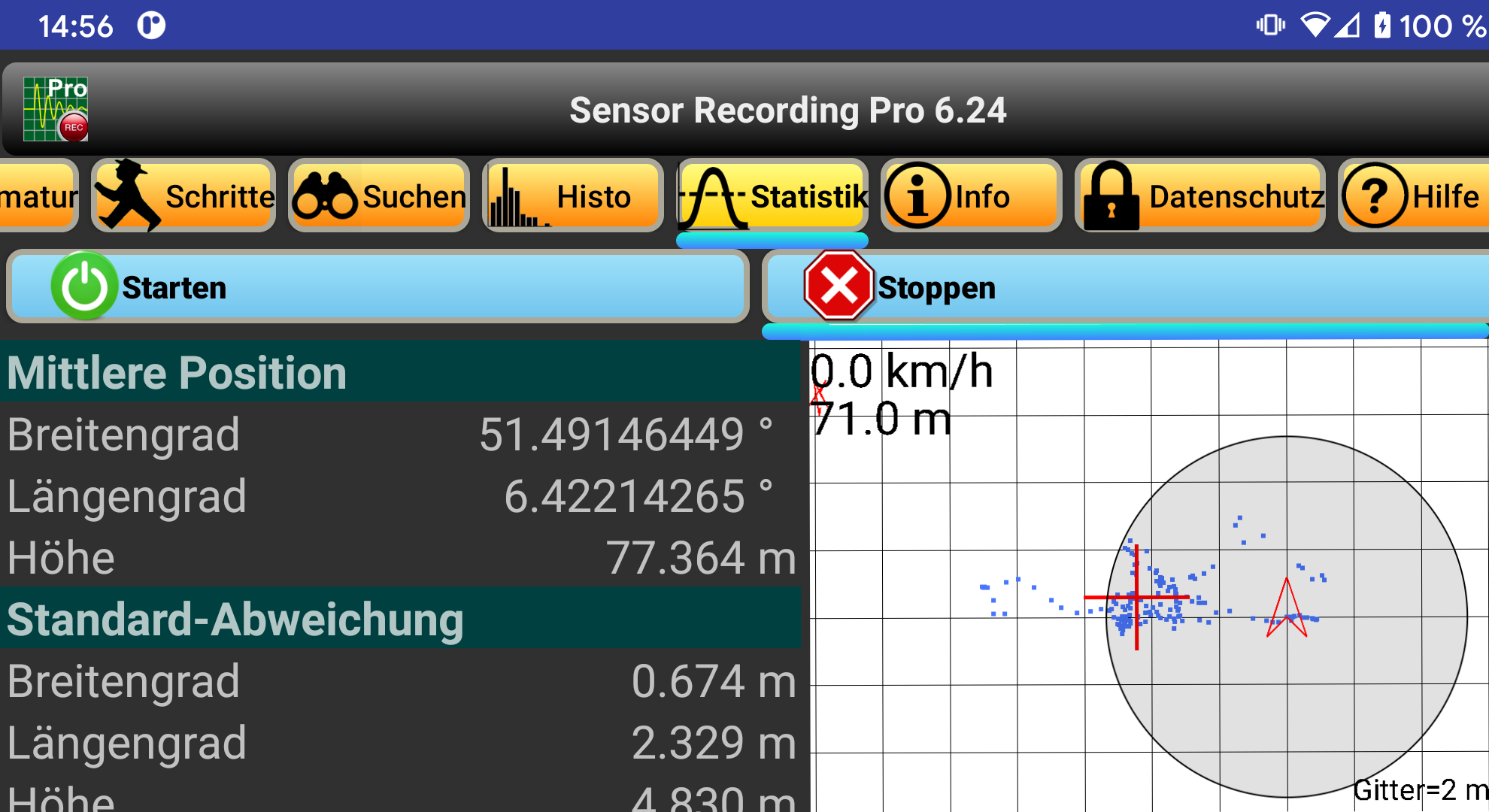The image size is (1489, 812).
Task: Click longitude deviation value 2.329 m
Action: tap(714, 743)
